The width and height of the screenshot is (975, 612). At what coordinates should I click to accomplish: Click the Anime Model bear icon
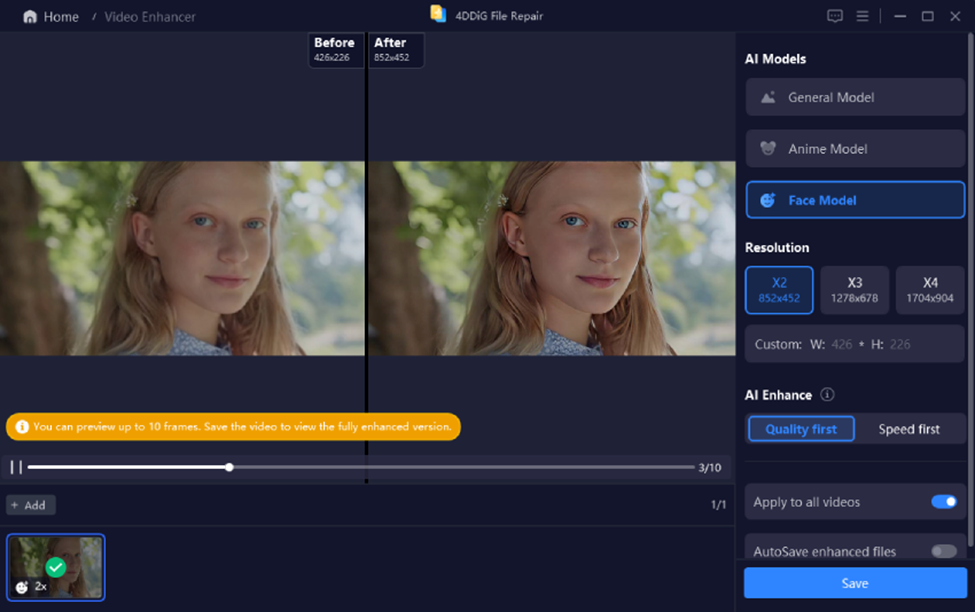tap(769, 149)
